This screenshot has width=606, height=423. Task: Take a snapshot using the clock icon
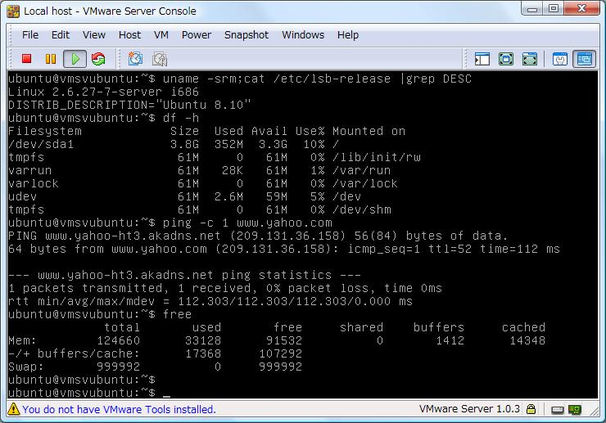[x=135, y=59]
